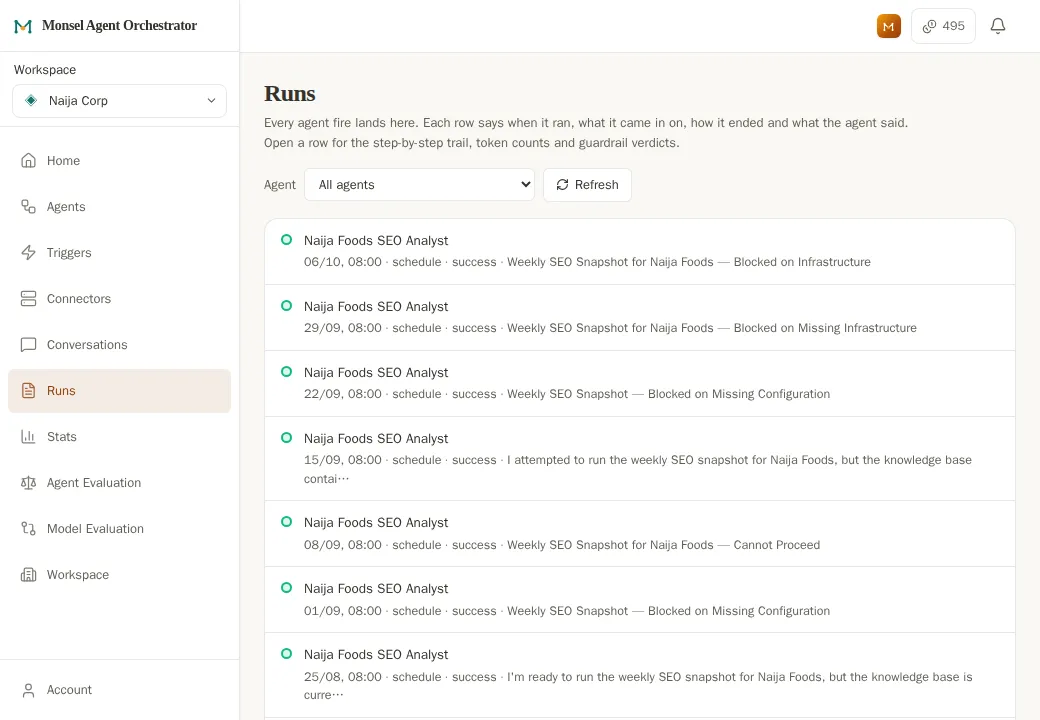Click status circle of 22/09 run
Screen dimensions: 1040x720
point(287,371)
